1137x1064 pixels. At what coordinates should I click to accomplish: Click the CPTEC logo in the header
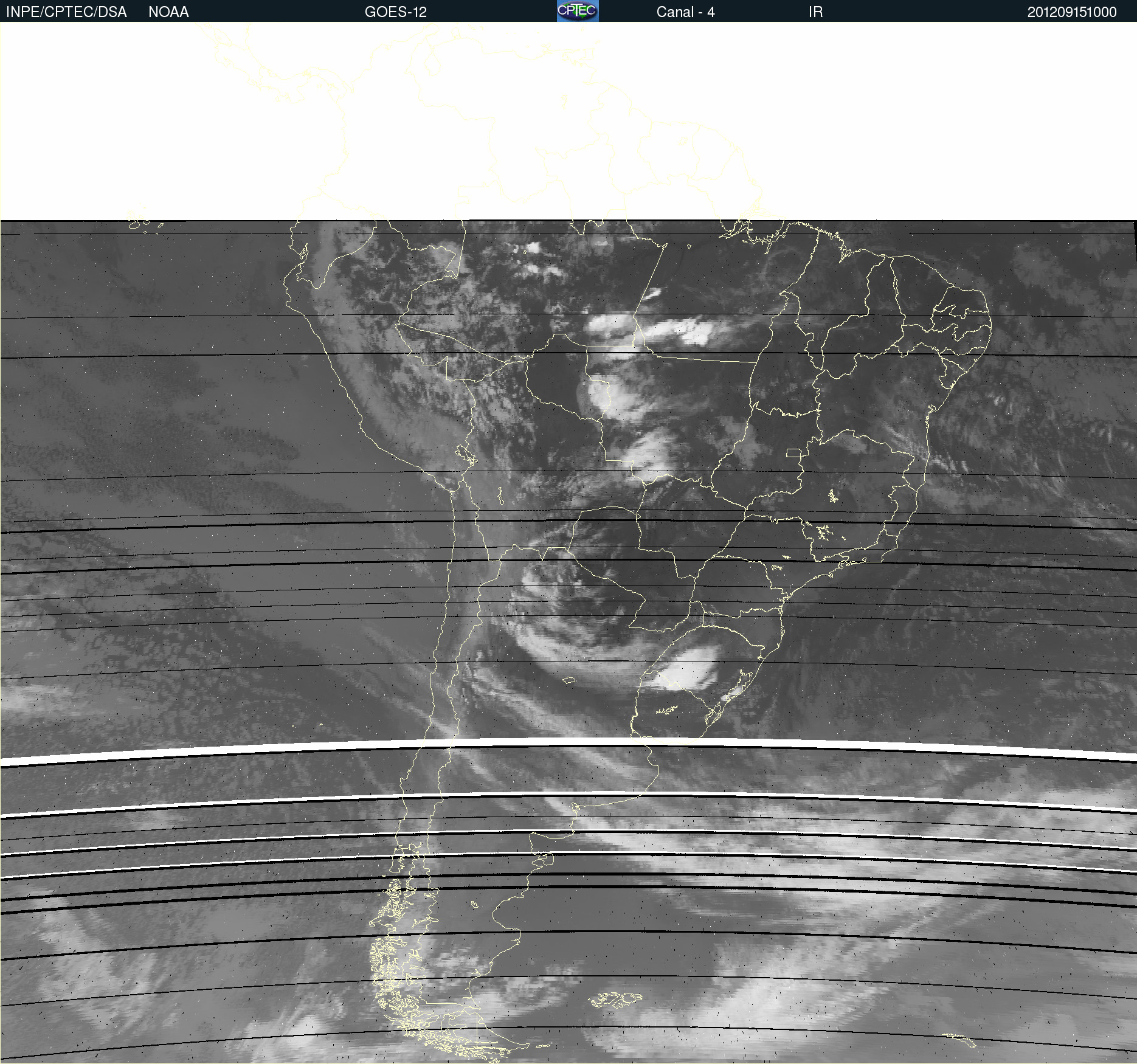coord(577,11)
